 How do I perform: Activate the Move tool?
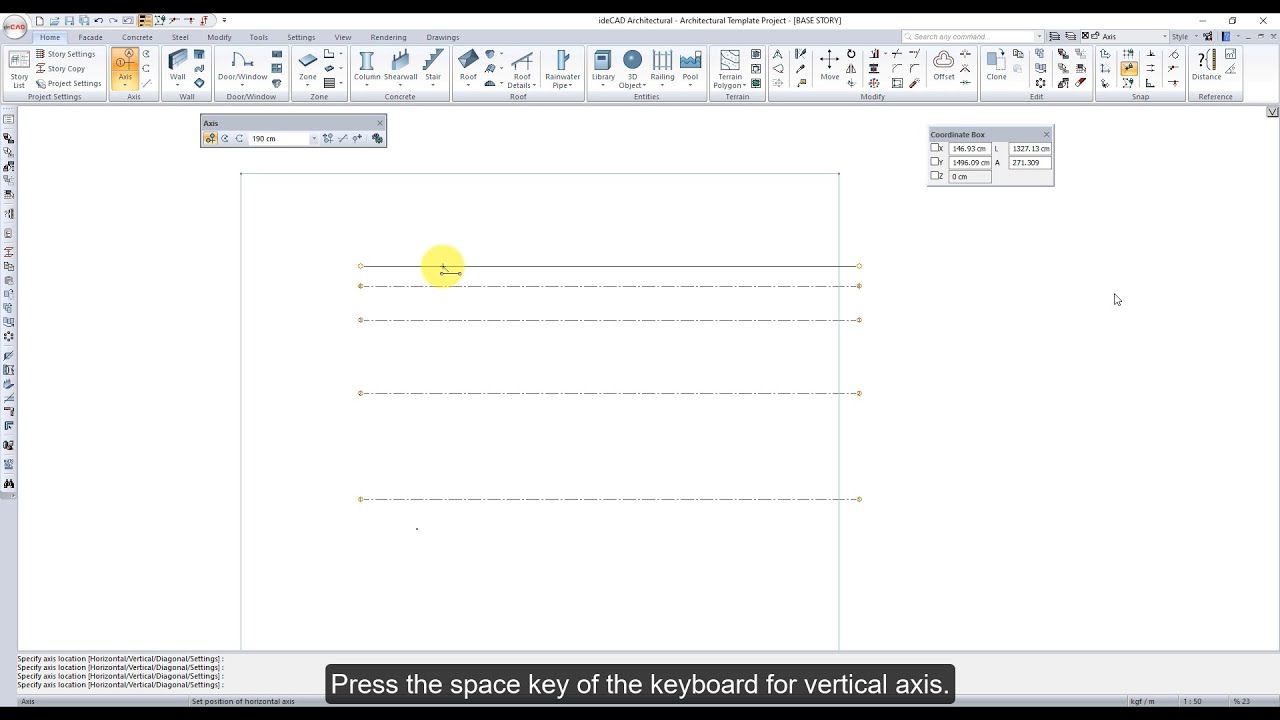(830, 64)
